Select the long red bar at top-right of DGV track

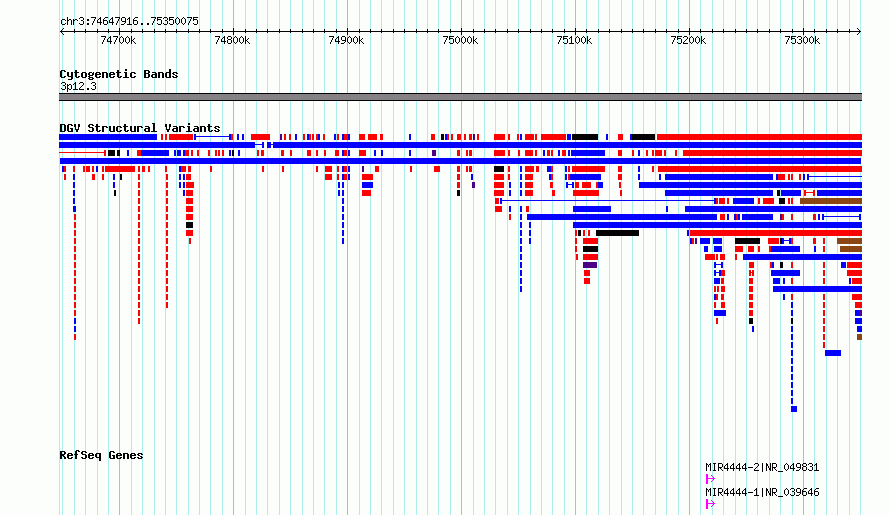tap(759, 137)
